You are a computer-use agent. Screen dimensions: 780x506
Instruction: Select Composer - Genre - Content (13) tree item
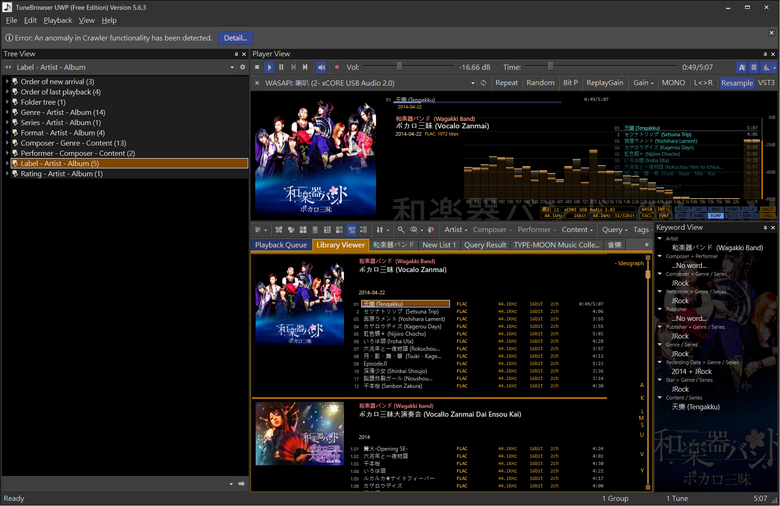point(73,143)
